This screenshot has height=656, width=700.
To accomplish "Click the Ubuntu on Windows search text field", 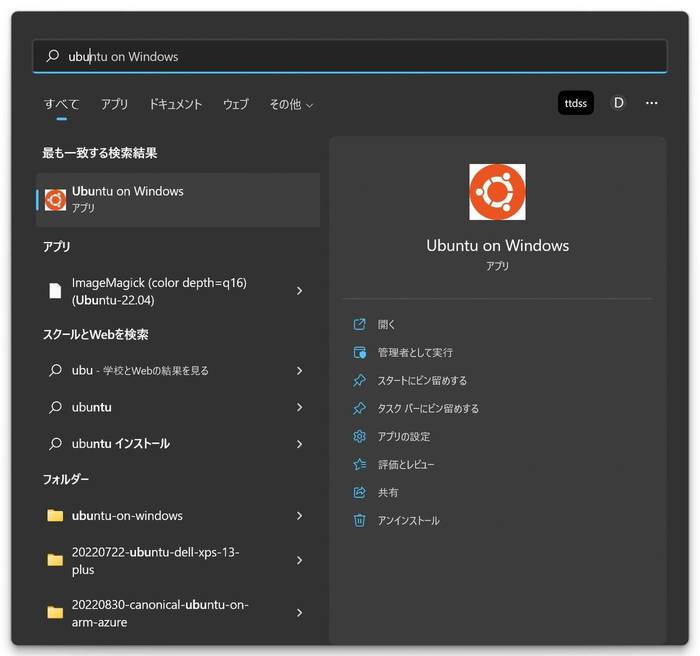I will [x=350, y=56].
